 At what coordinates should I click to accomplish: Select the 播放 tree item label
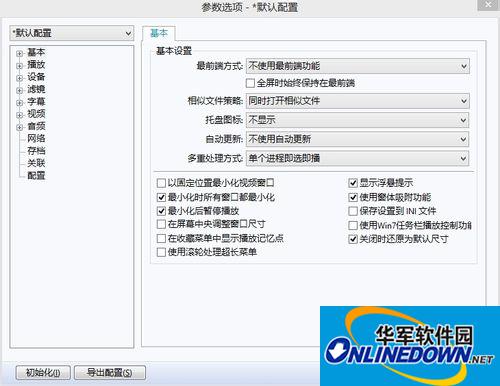click(x=36, y=64)
